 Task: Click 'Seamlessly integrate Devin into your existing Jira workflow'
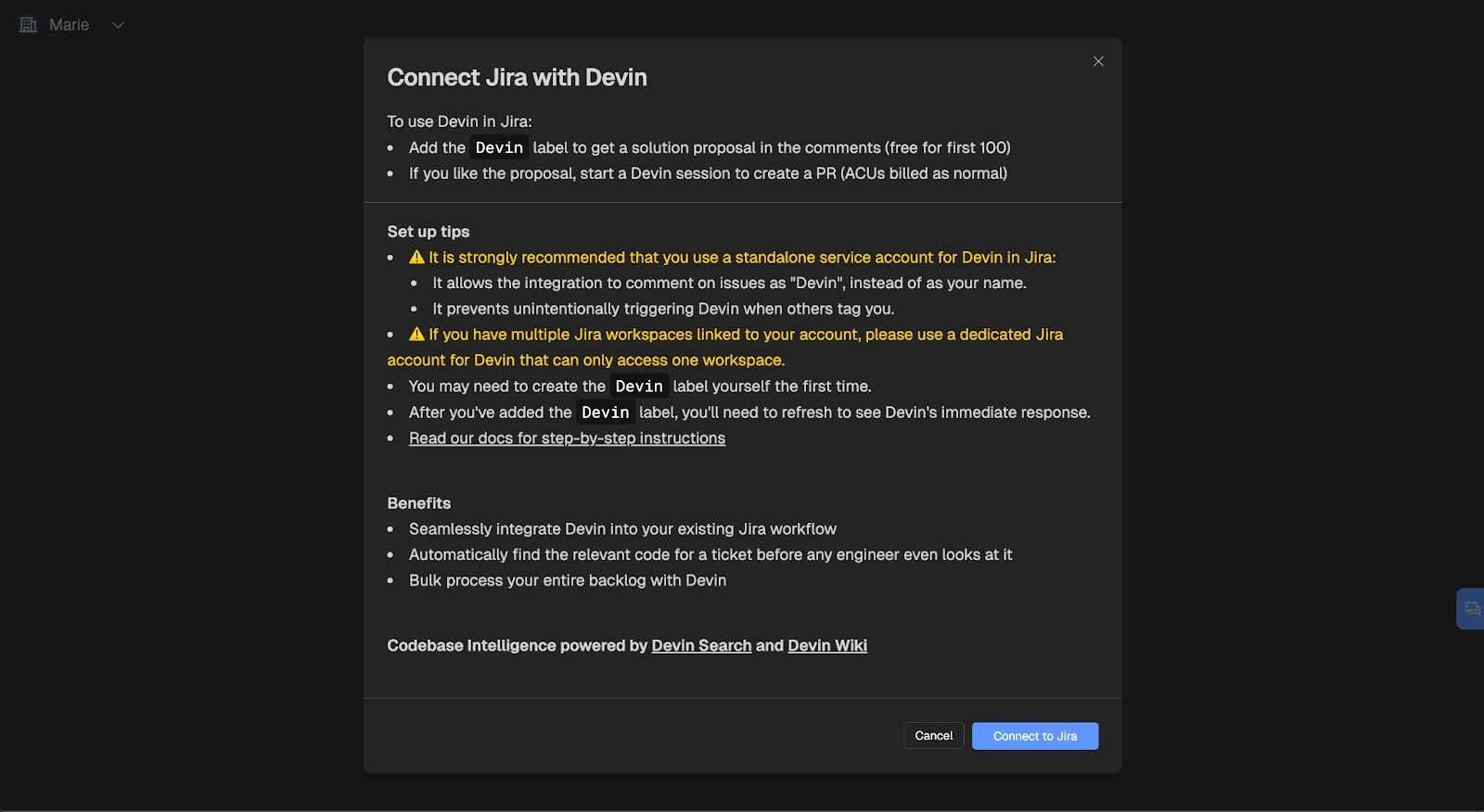[x=622, y=529]
